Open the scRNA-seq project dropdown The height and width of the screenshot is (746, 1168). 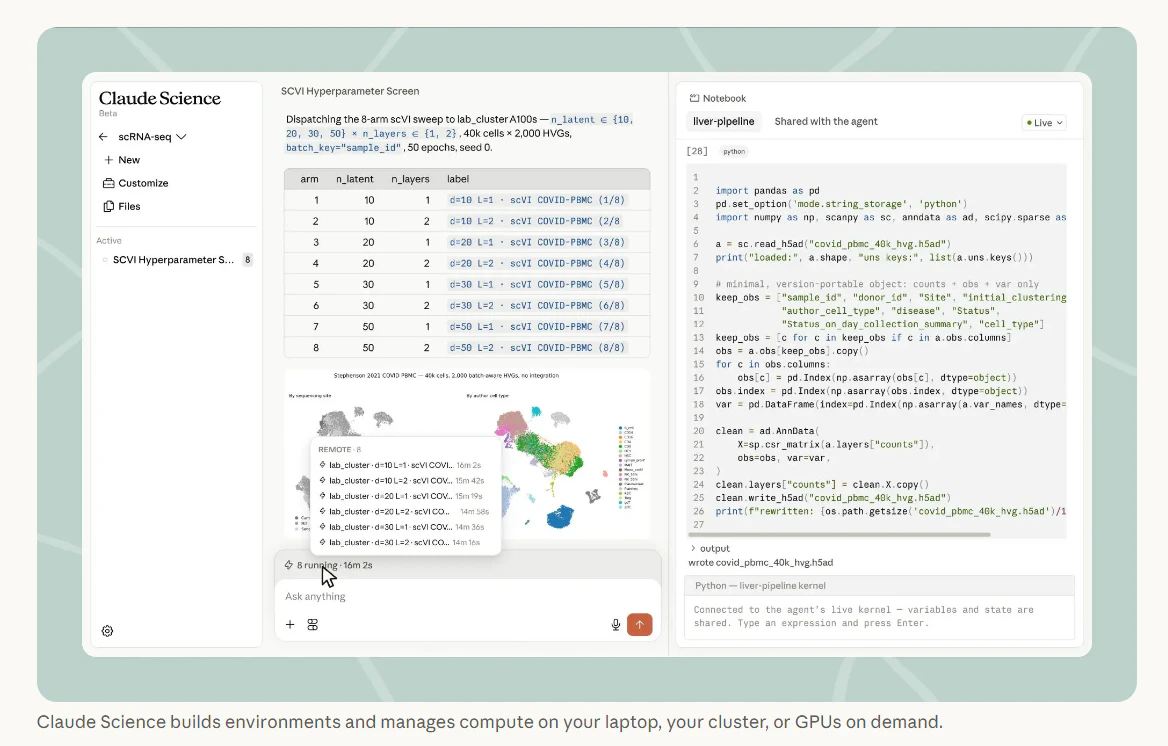153,136
